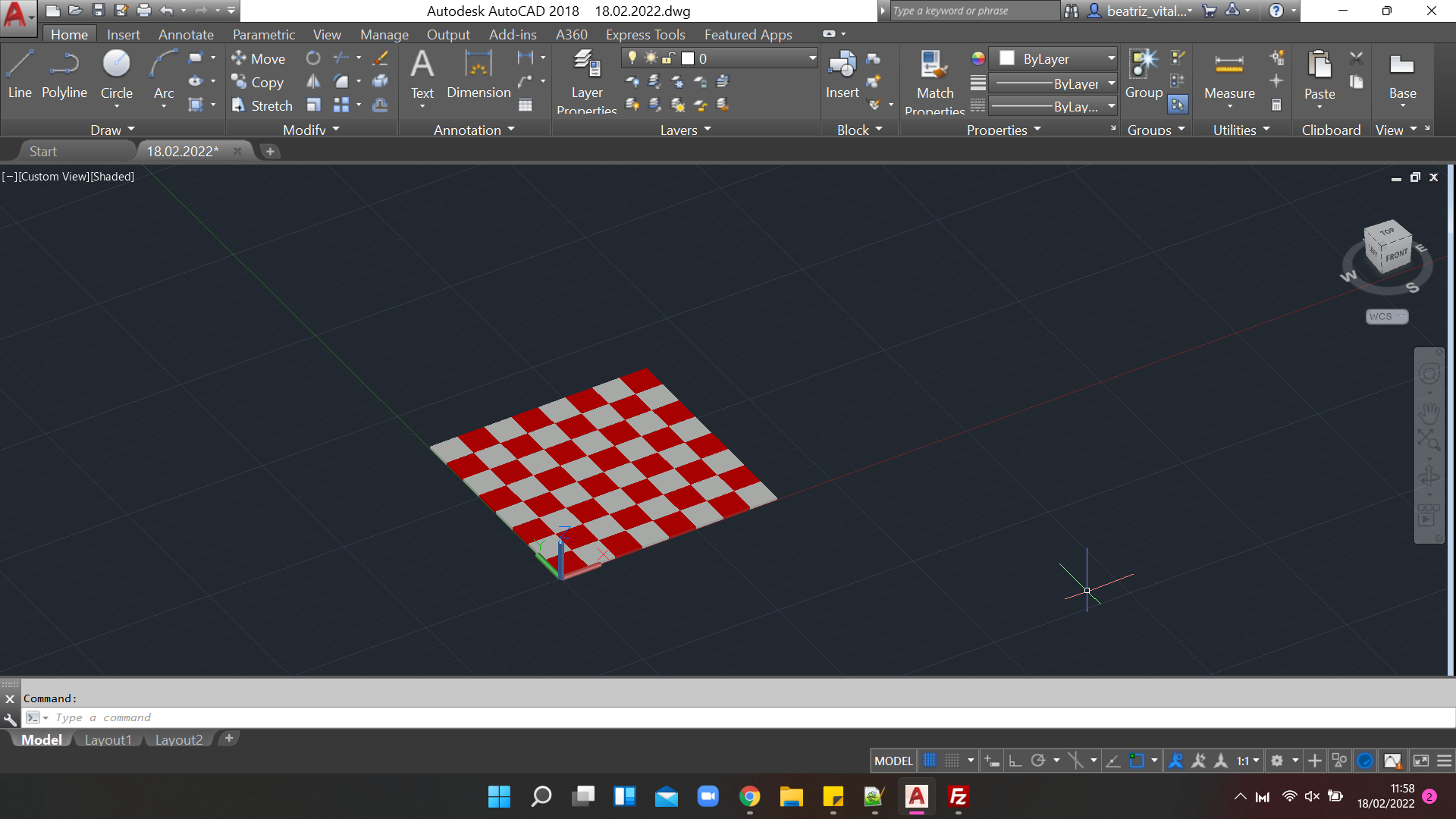Screen dimensions: 1456x819
Task: Click the Move tool
Action: click(x=259, y=58)
